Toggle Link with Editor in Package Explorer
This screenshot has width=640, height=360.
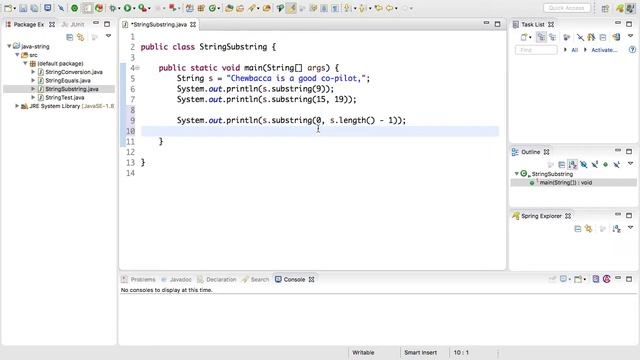(x=81, y=38)
